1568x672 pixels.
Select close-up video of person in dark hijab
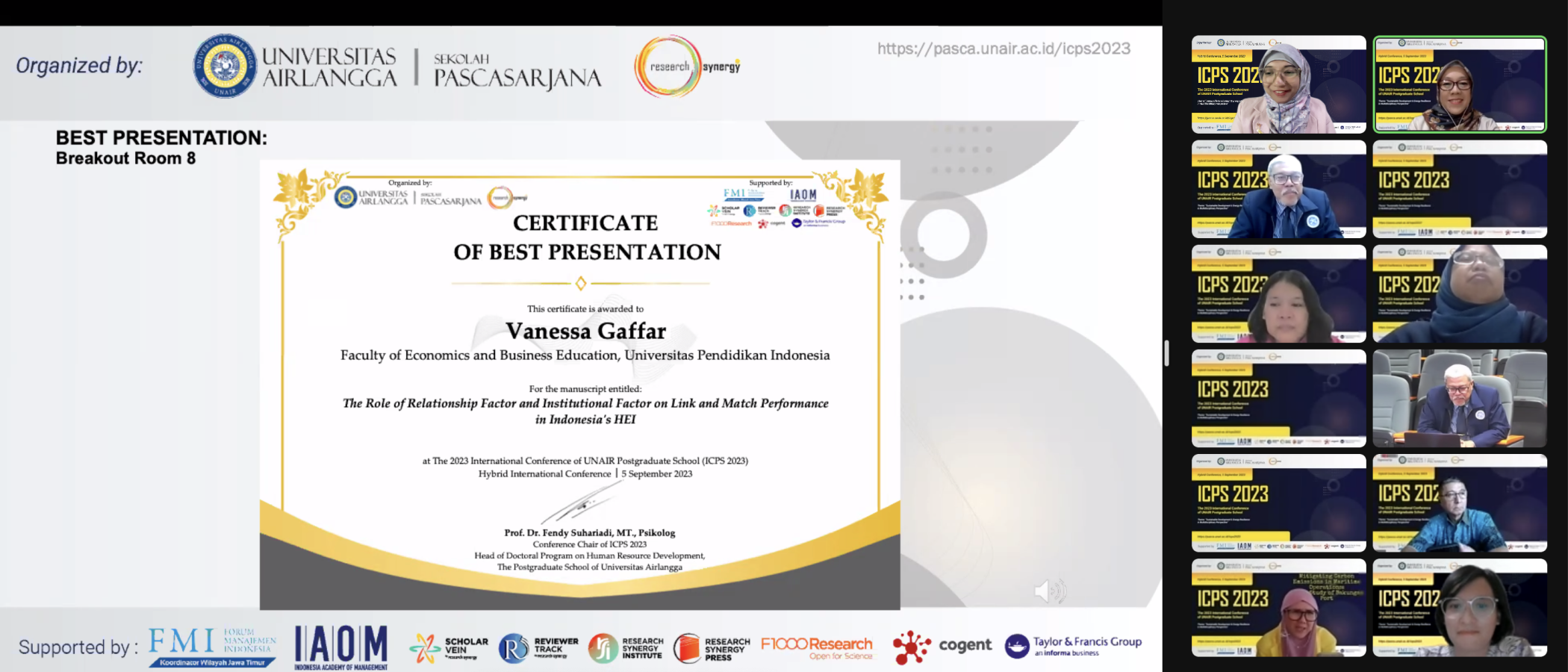[1460, 293]
